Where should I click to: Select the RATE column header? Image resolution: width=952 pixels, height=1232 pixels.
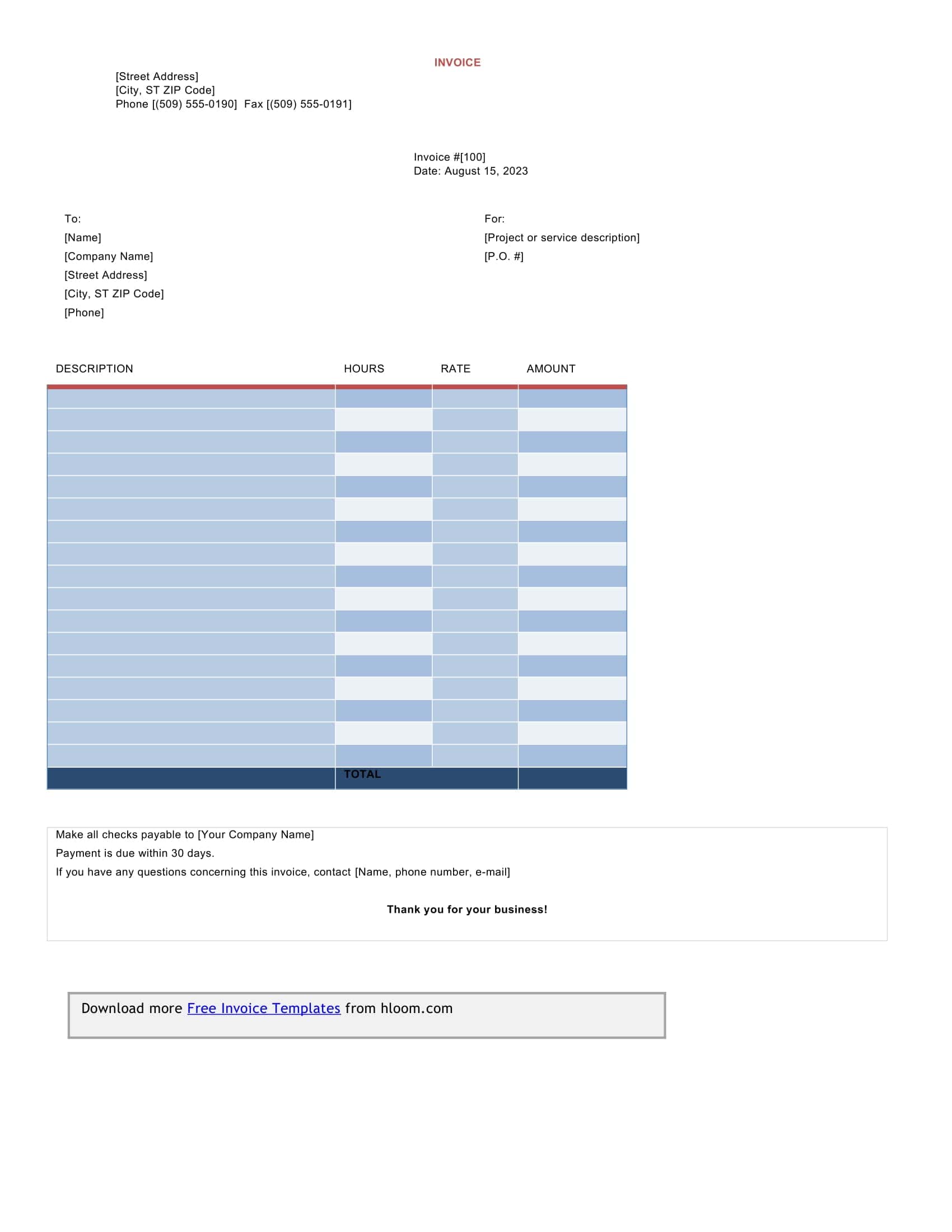click(x=455, y=368)
